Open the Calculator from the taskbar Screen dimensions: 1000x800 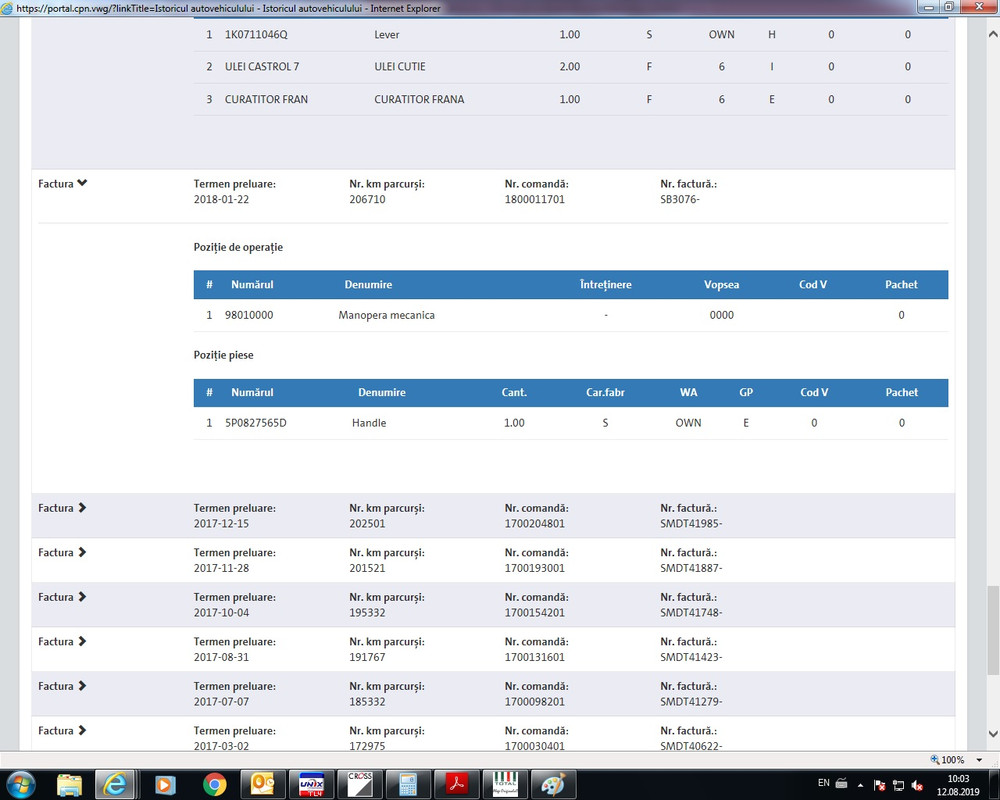click(408, 784)
